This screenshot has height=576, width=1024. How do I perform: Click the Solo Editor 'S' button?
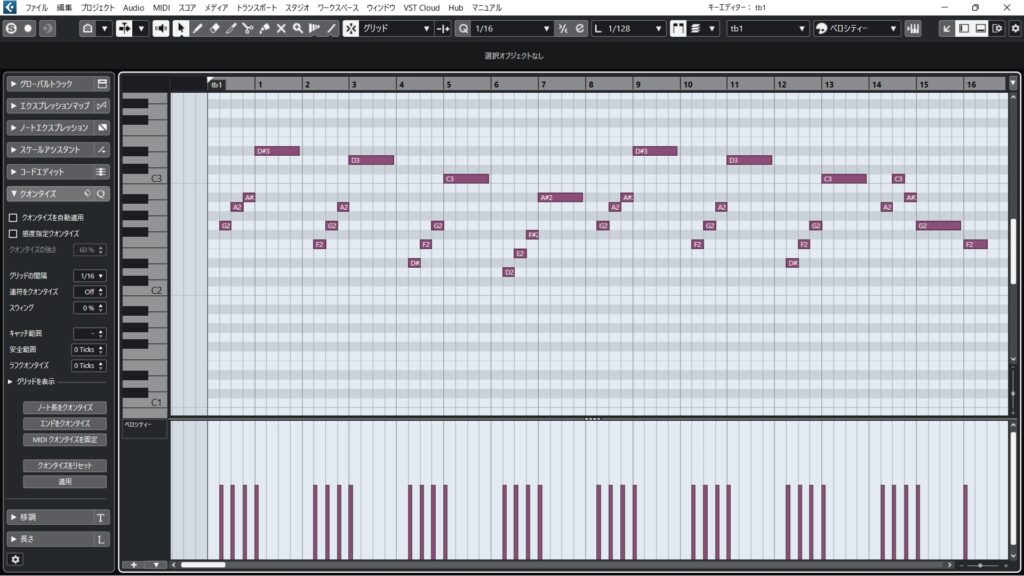point(10,29)
